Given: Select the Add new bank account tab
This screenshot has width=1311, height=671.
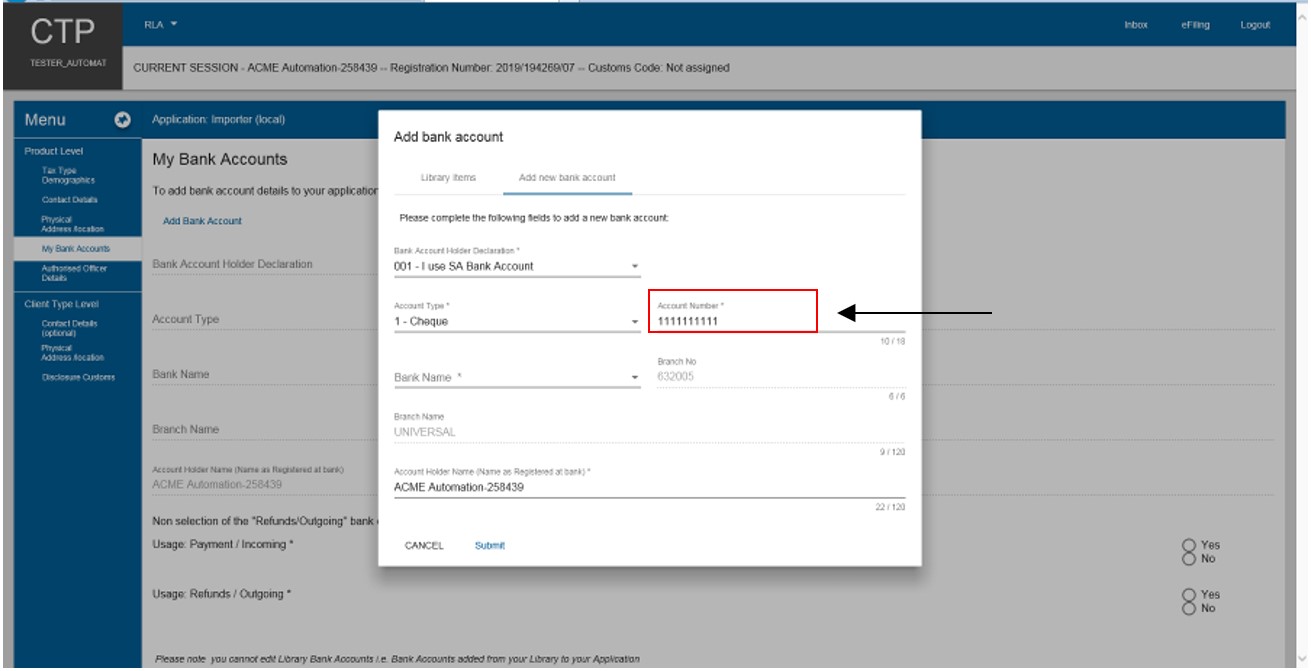Looking at the screenshot, I should point(567,177).
